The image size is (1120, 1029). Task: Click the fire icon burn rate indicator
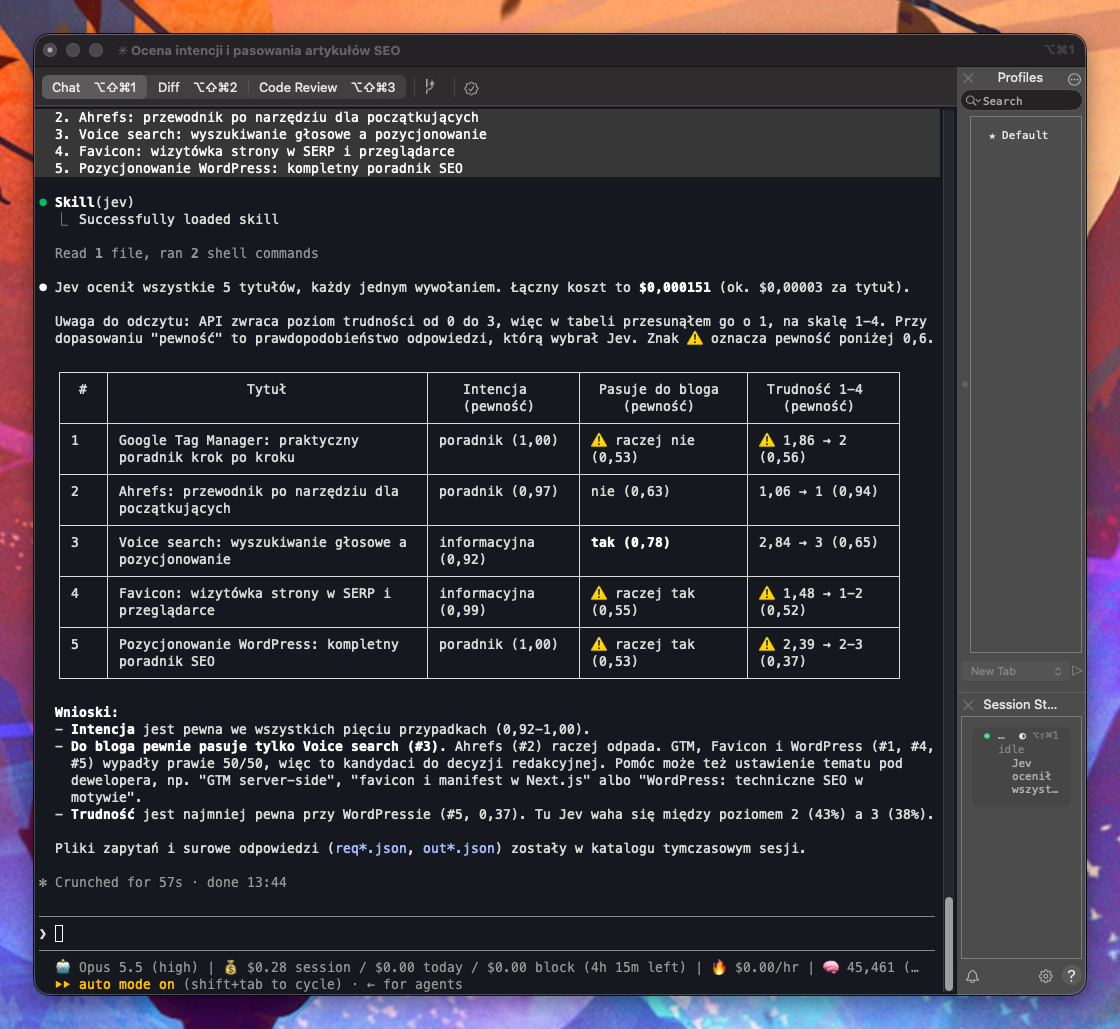tap(719, 967)
